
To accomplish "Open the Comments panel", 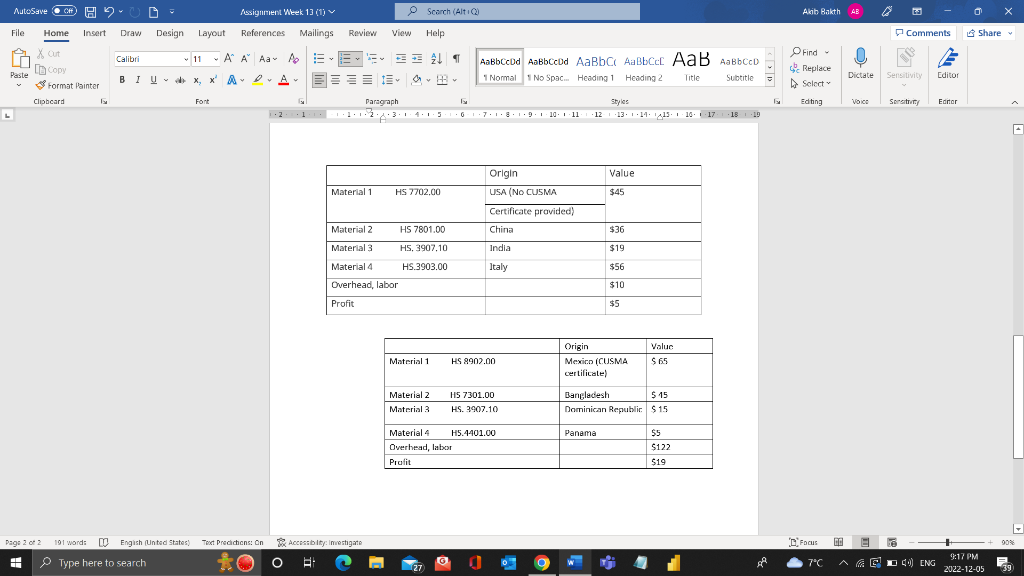I will tap(921, 32).
